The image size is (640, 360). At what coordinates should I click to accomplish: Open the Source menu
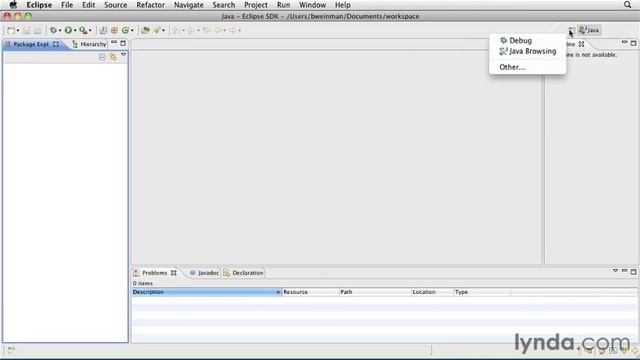[116, 5]
